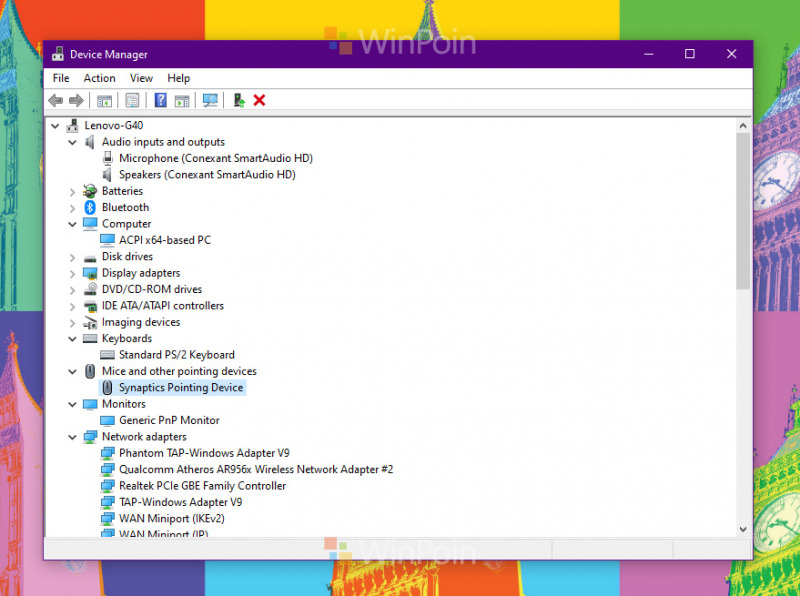This screenshot has height=596, width=800.
Task: Select the Lenovo-G40 computer icon
Action: tap(73, 125)
